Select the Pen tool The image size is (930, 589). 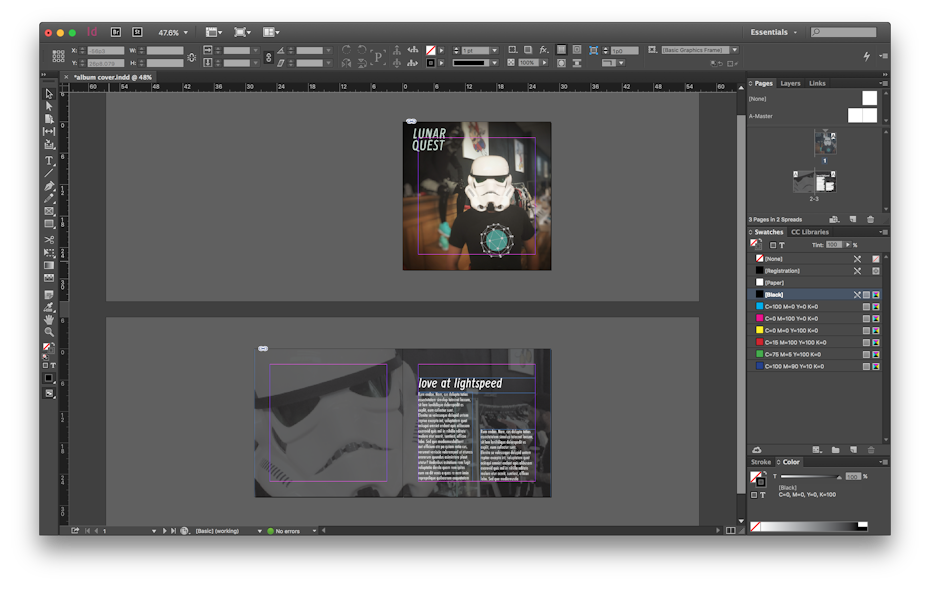pyautogui.click(x=49, y=186)
